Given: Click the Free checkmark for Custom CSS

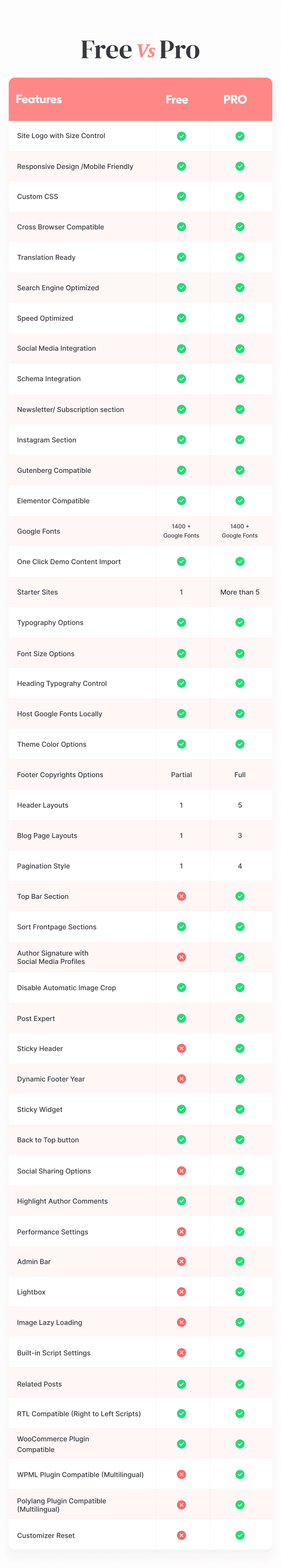Looking at the screenshot, I should pos(181,197).
